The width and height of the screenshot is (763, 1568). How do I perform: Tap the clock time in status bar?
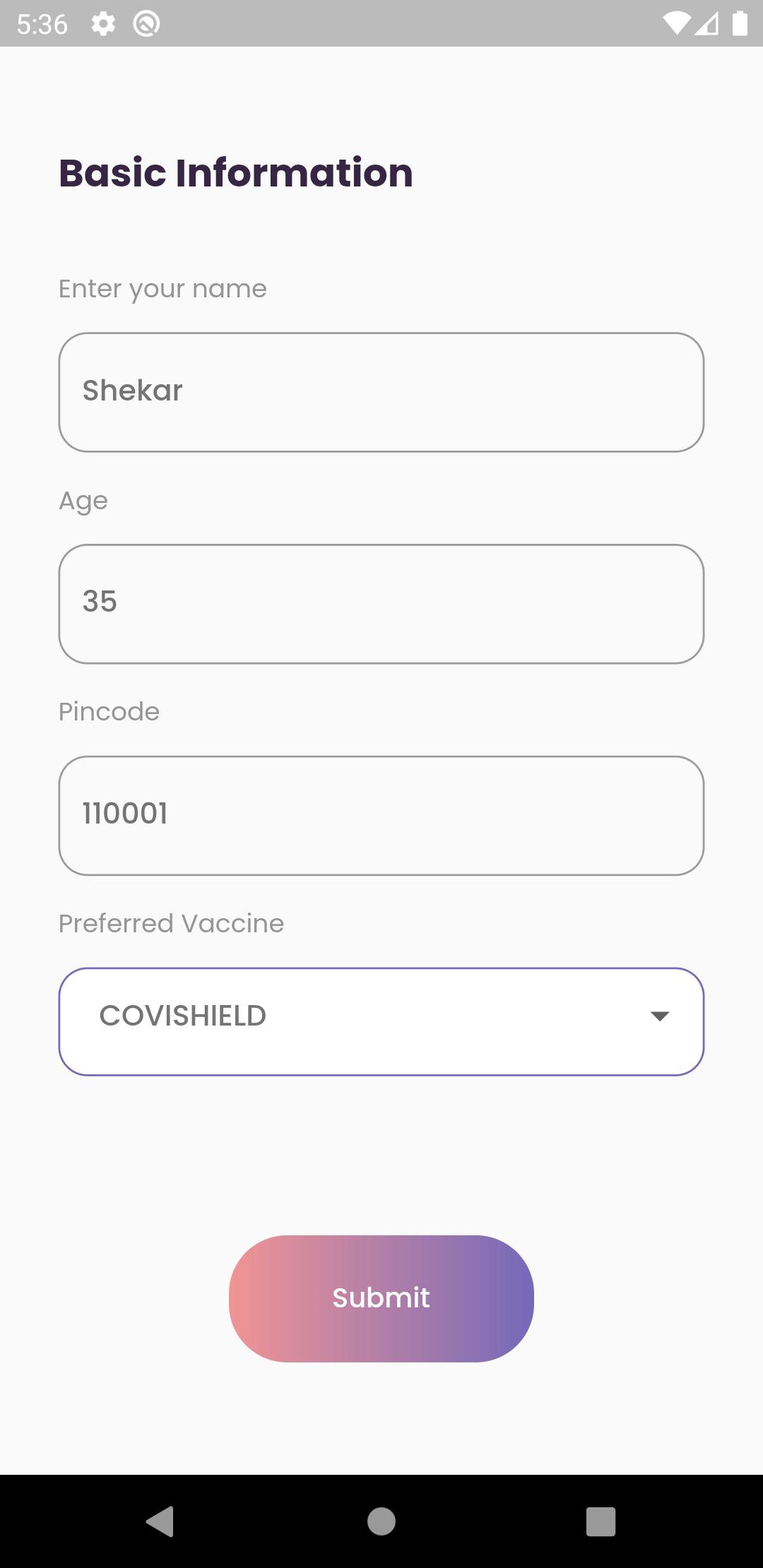click(42, 25)
